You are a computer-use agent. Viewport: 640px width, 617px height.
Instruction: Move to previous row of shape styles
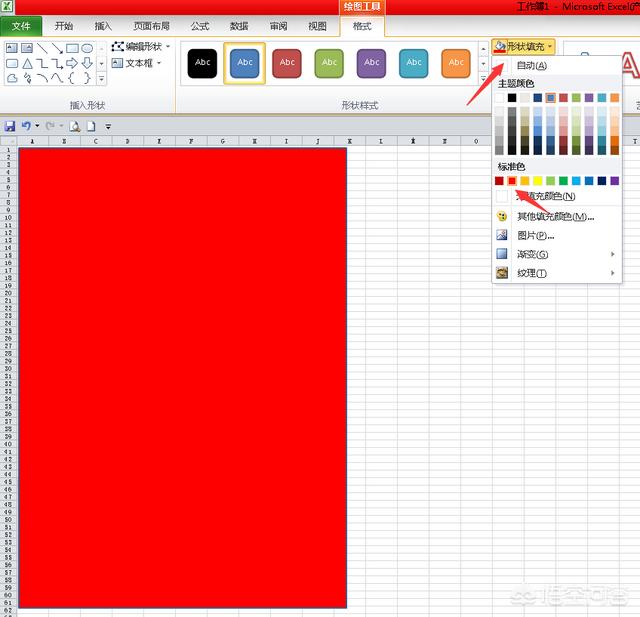483,49
